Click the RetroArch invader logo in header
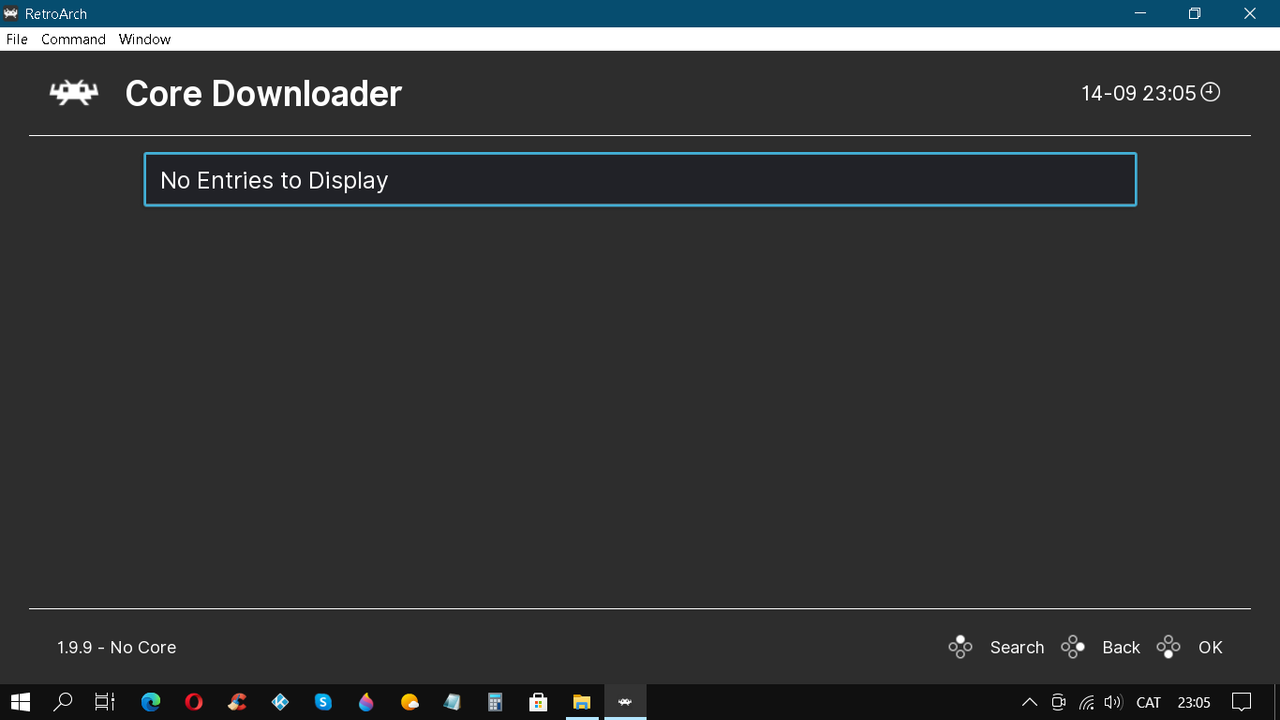1280x720 pixels. [x=75, y=93]
